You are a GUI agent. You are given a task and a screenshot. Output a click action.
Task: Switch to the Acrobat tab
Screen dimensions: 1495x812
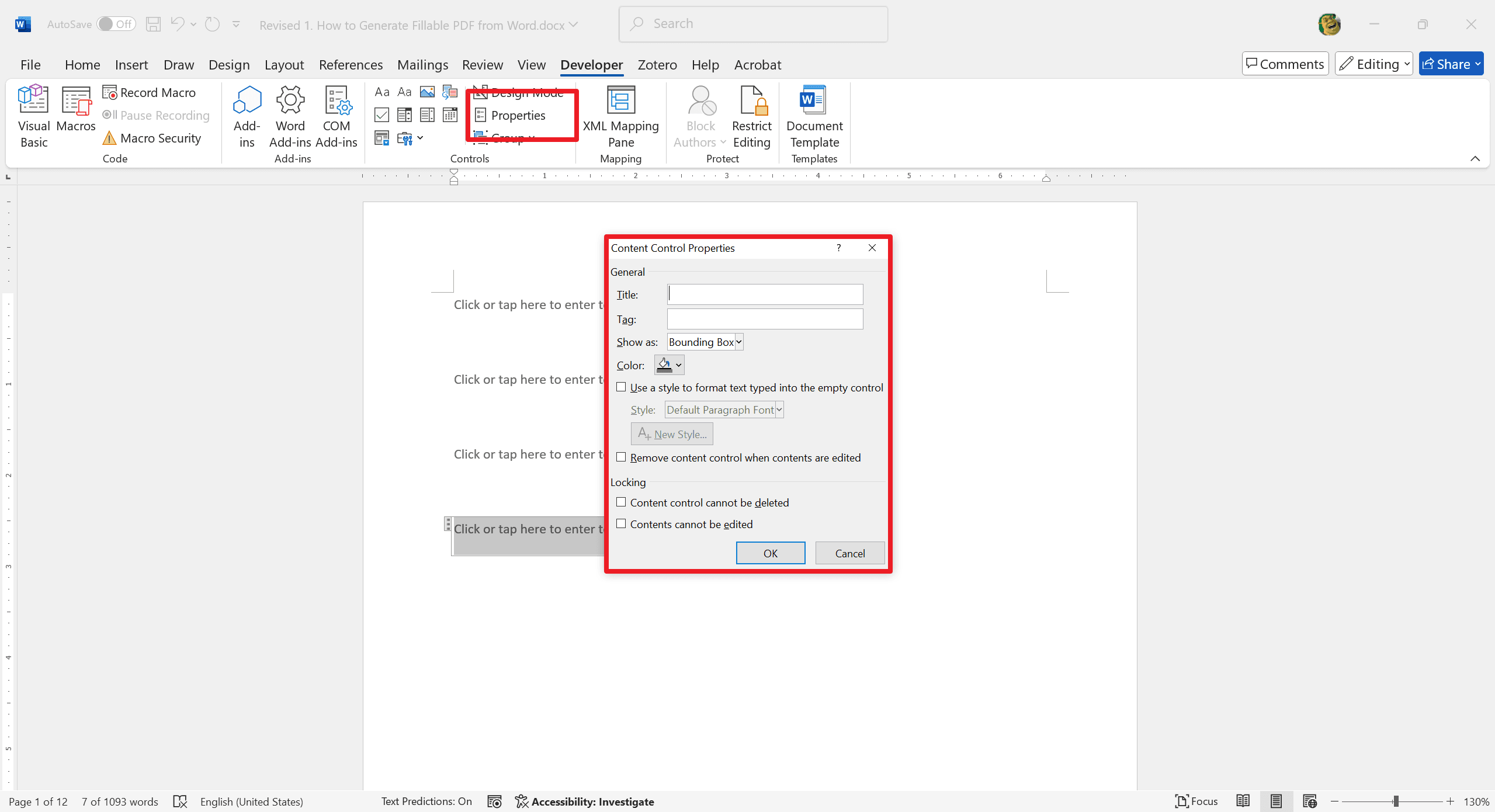(x=757, y=64)
